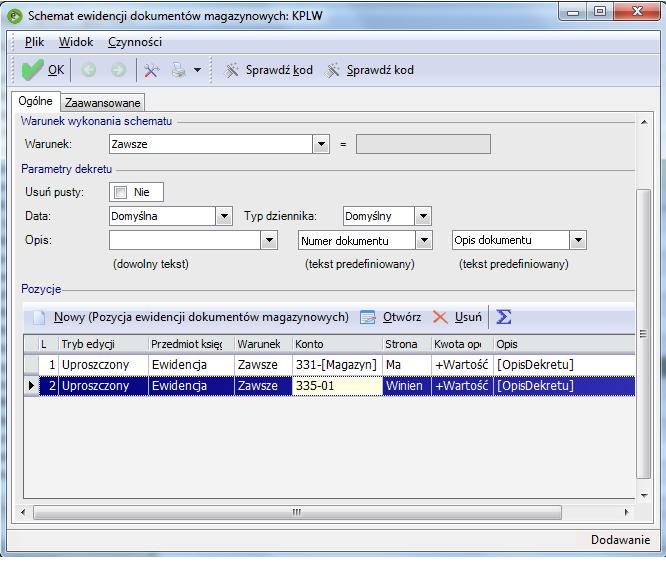Open the Czynności menu

135,42
